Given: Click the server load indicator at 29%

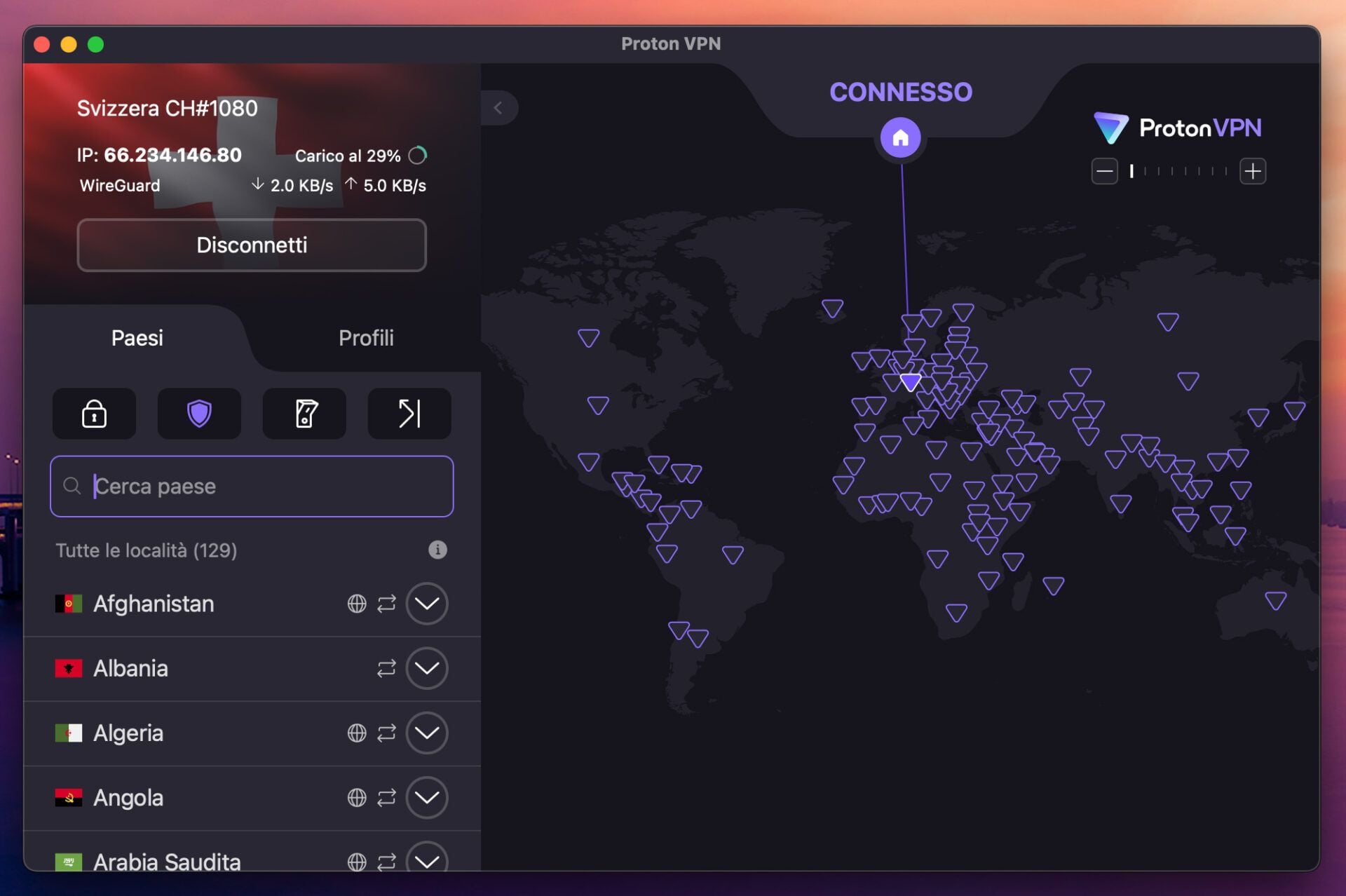Looking at the screenshot, I should pyautogui.click(x=418, y=156).
